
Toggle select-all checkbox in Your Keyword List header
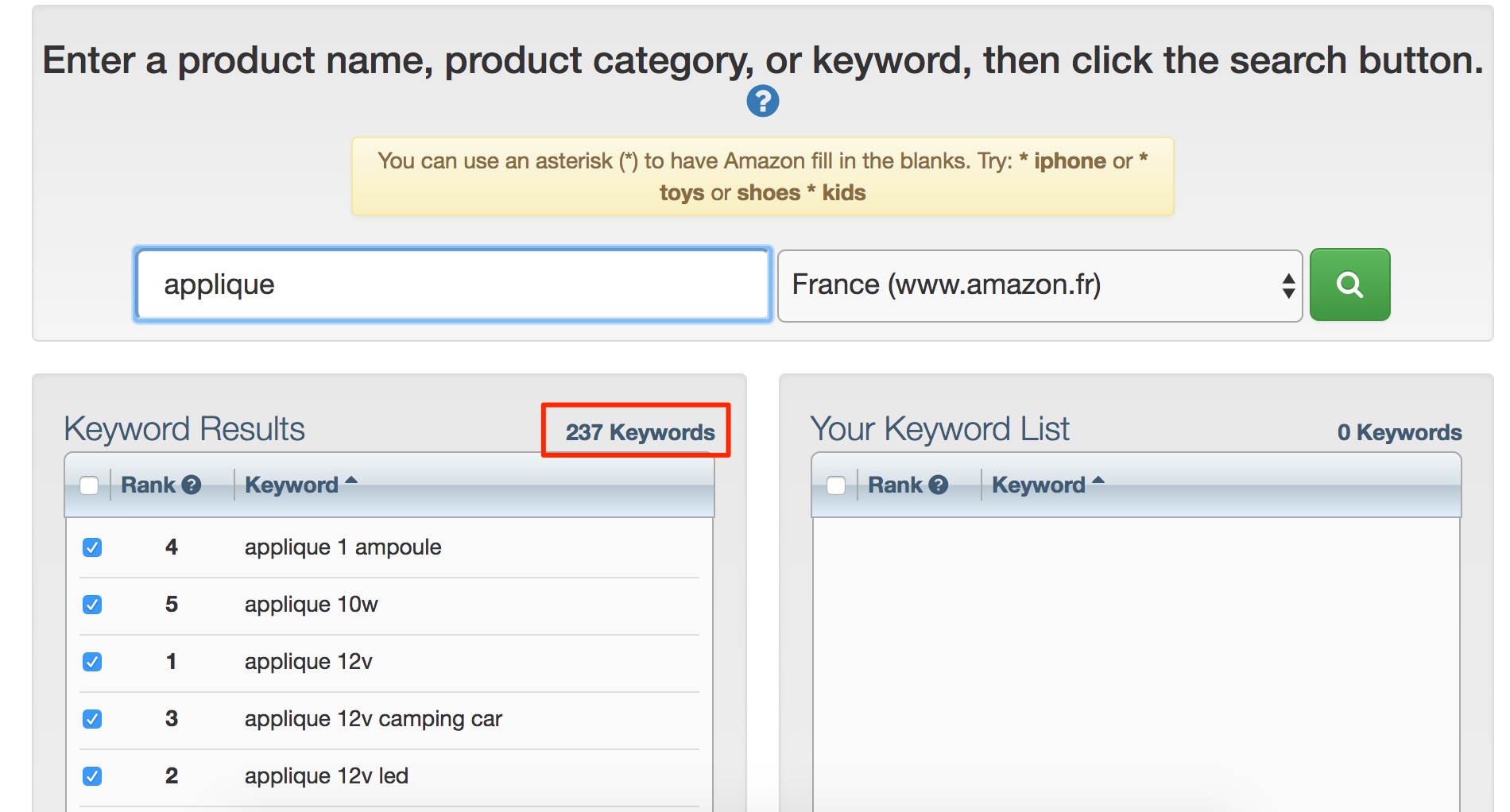(836, 485)
